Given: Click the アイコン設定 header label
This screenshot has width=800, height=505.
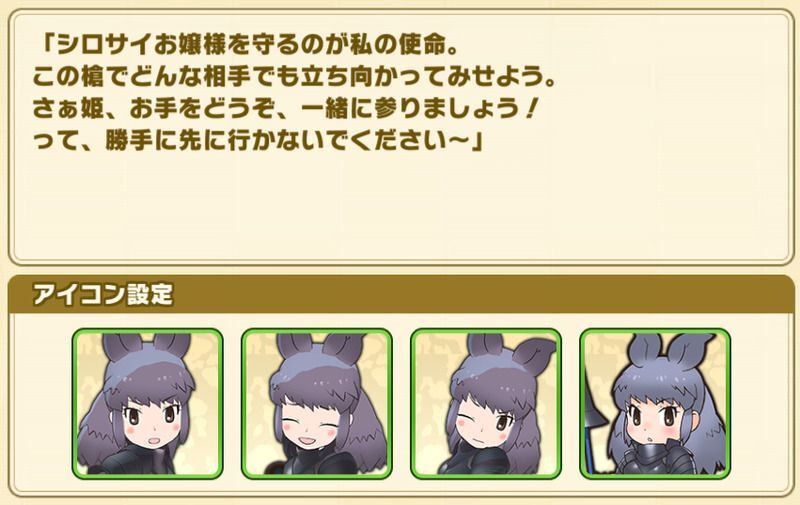Looking at the screenshot, I should click(103, 294).
